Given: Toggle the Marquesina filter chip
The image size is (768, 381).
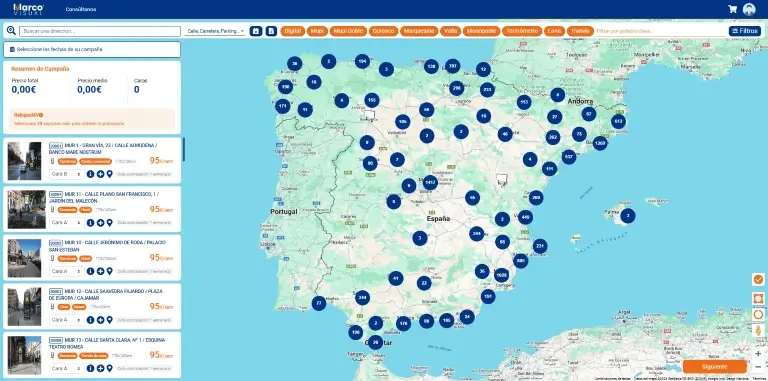Looking at the screenshot, I should pos(419,31).
